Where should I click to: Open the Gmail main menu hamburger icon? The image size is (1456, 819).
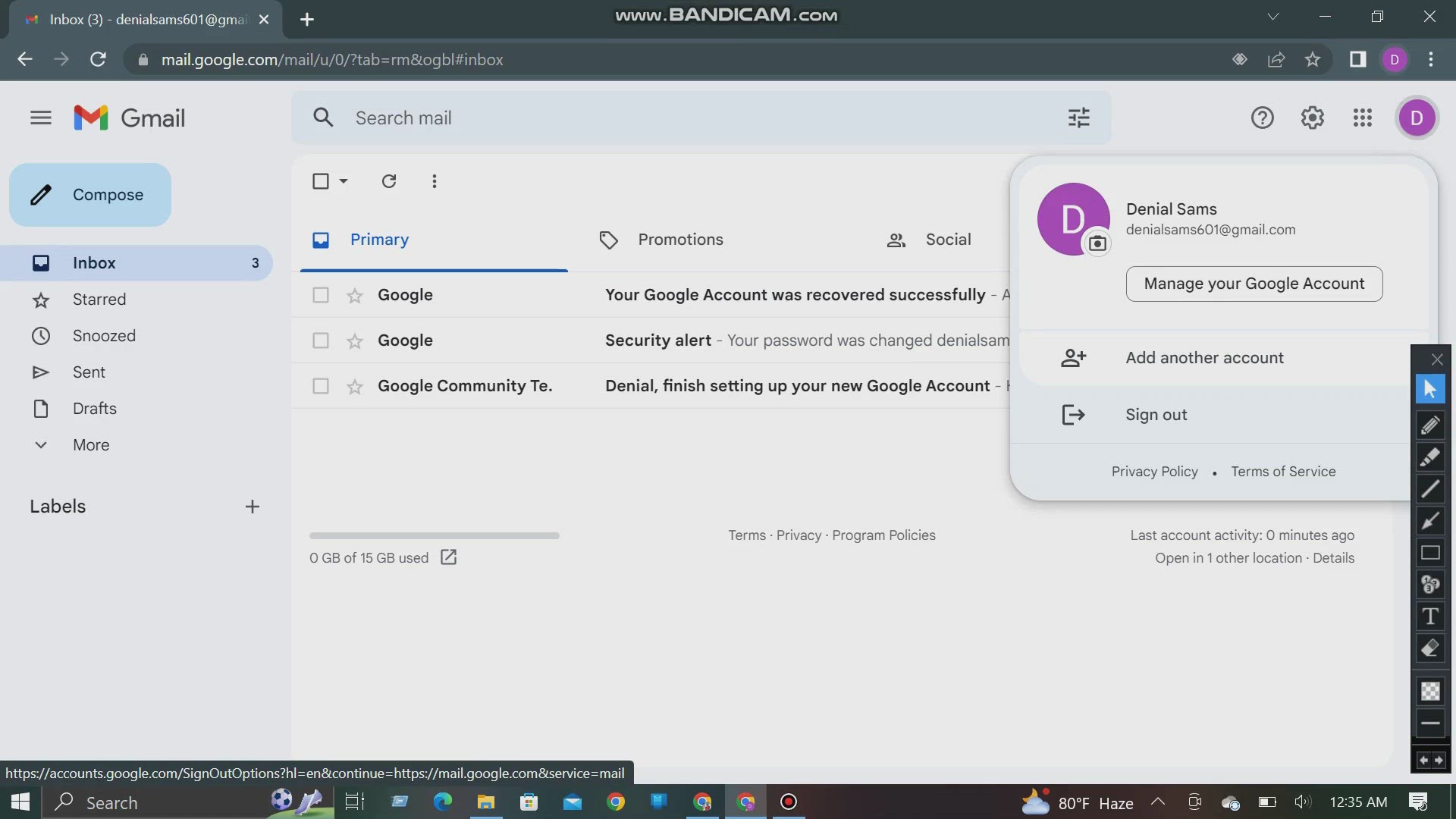41,118
